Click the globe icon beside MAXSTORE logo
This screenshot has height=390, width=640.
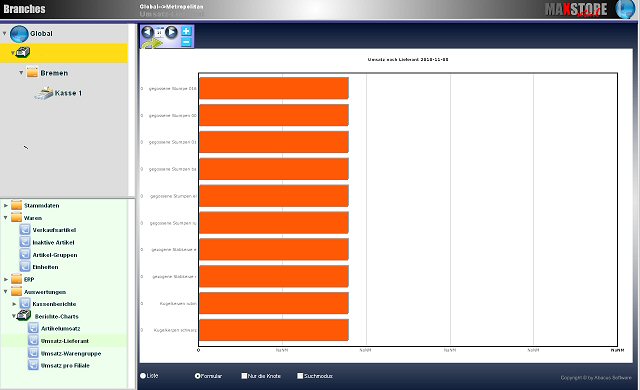tap(625, 9)
